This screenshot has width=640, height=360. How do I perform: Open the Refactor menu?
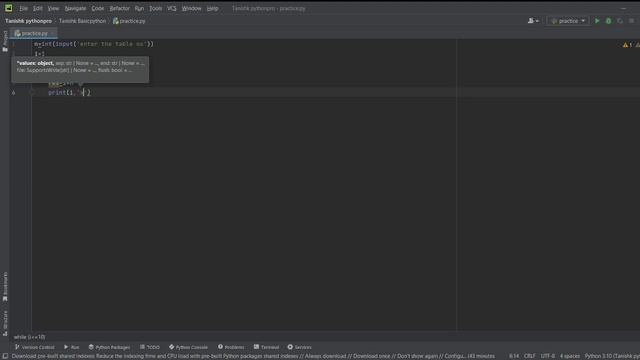[x=119, y=9]
